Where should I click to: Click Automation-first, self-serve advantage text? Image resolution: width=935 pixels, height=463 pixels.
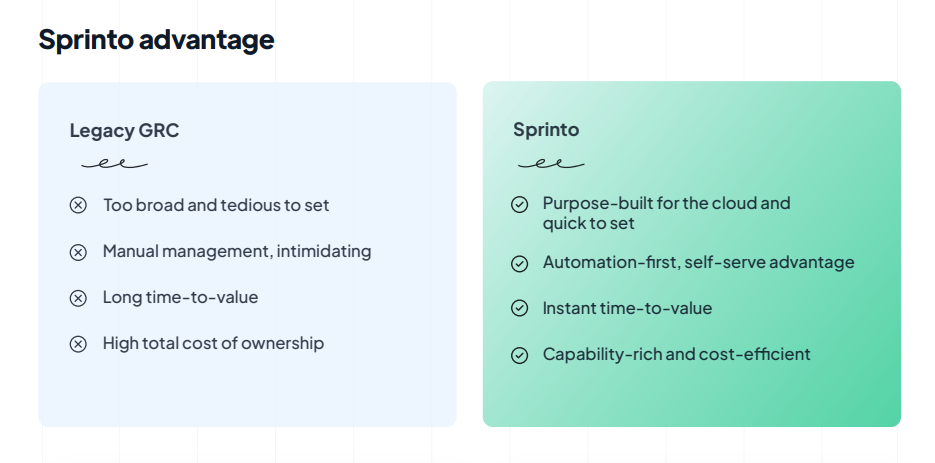698,262
